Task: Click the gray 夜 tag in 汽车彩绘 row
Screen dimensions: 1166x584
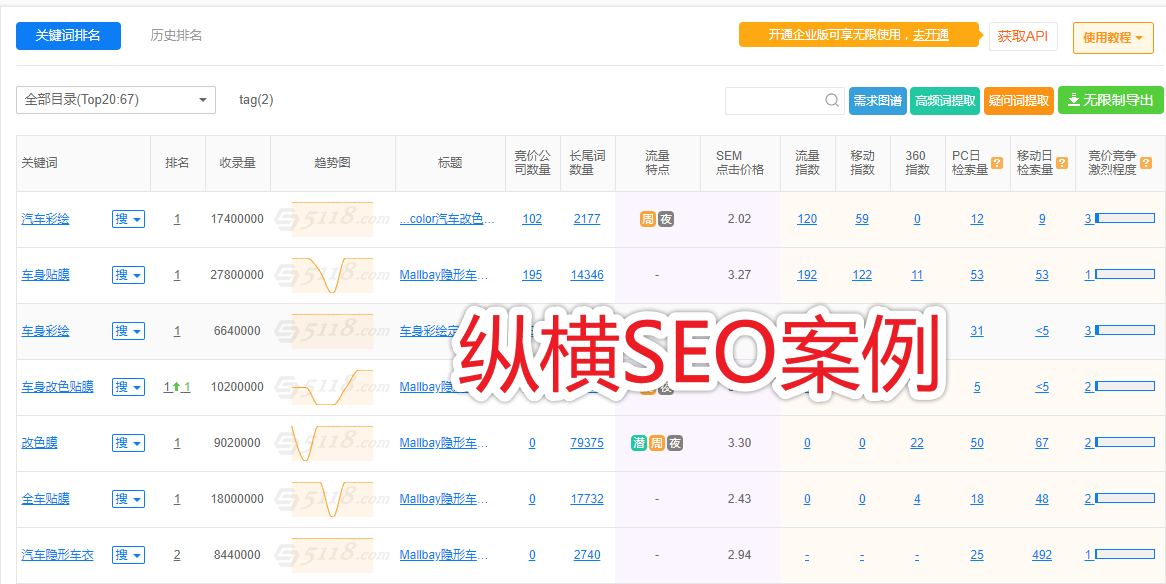Action: (666, 219)
